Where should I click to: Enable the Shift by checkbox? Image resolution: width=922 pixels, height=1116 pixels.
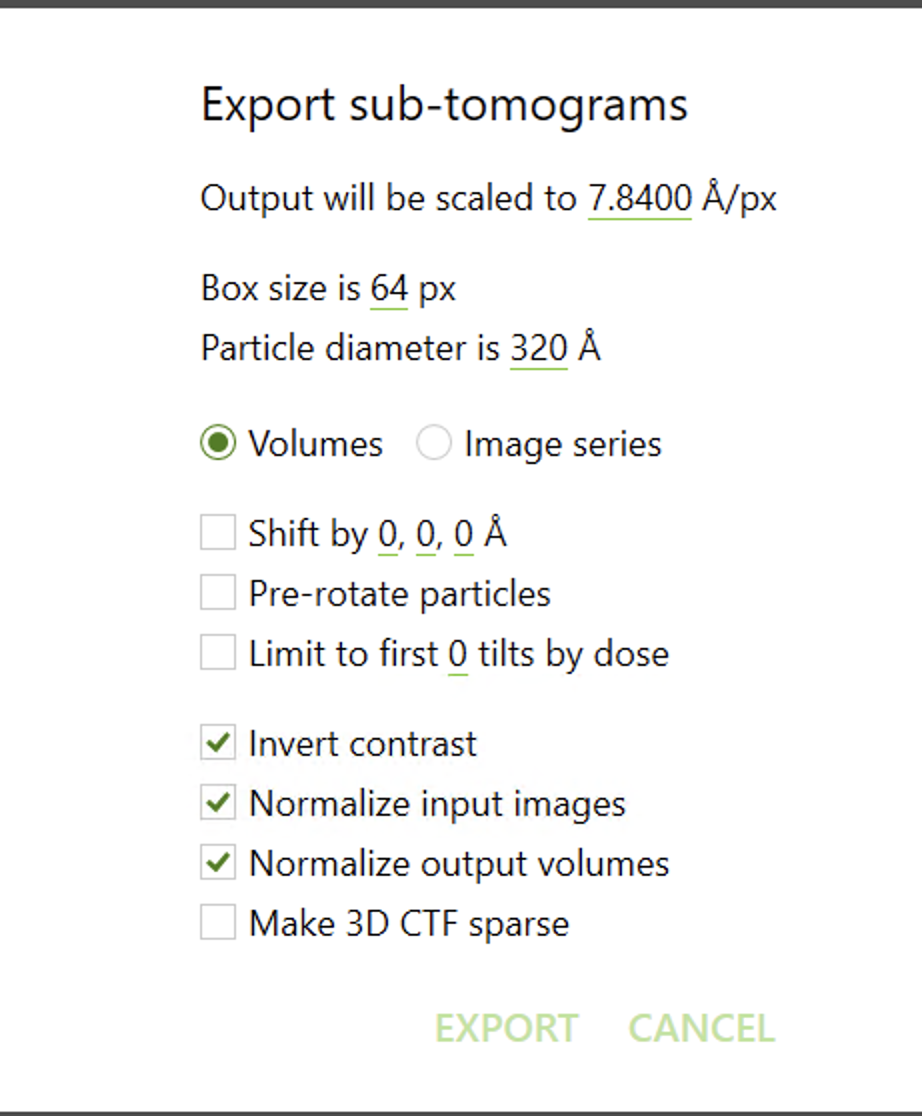[x=218, y=533]
